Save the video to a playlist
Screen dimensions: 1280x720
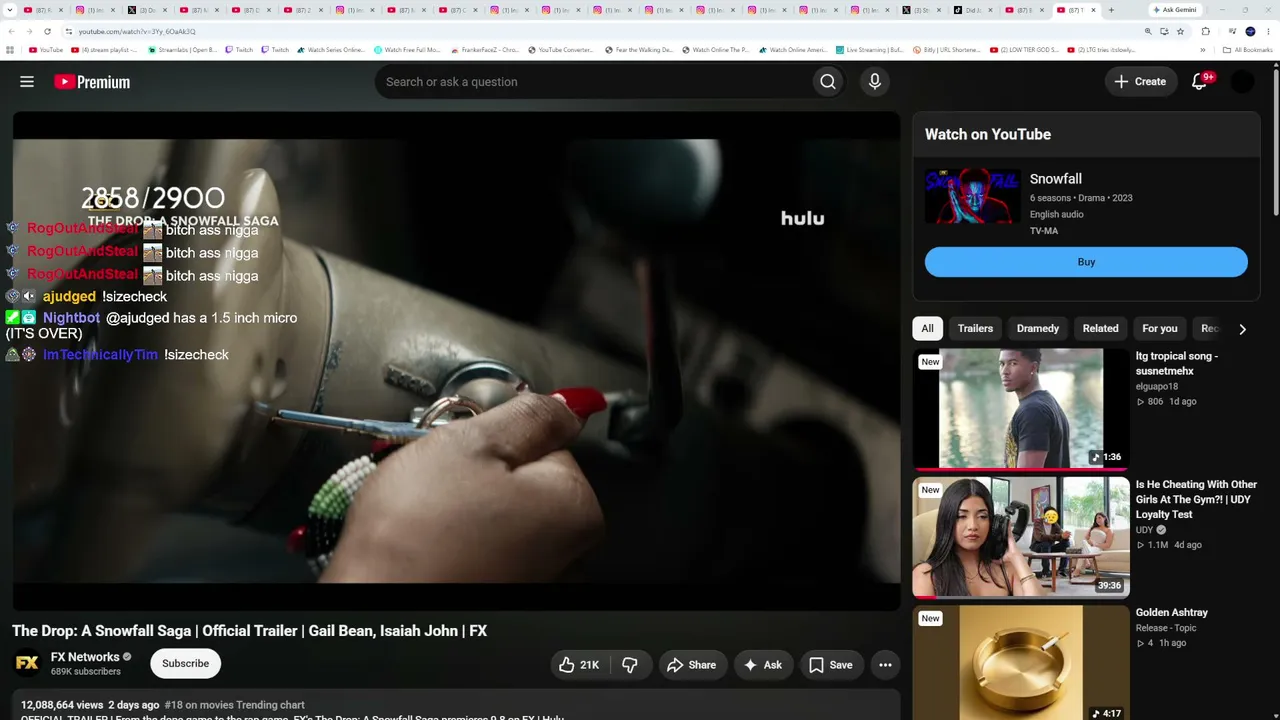pyautogui.click(x=831, y=665)
